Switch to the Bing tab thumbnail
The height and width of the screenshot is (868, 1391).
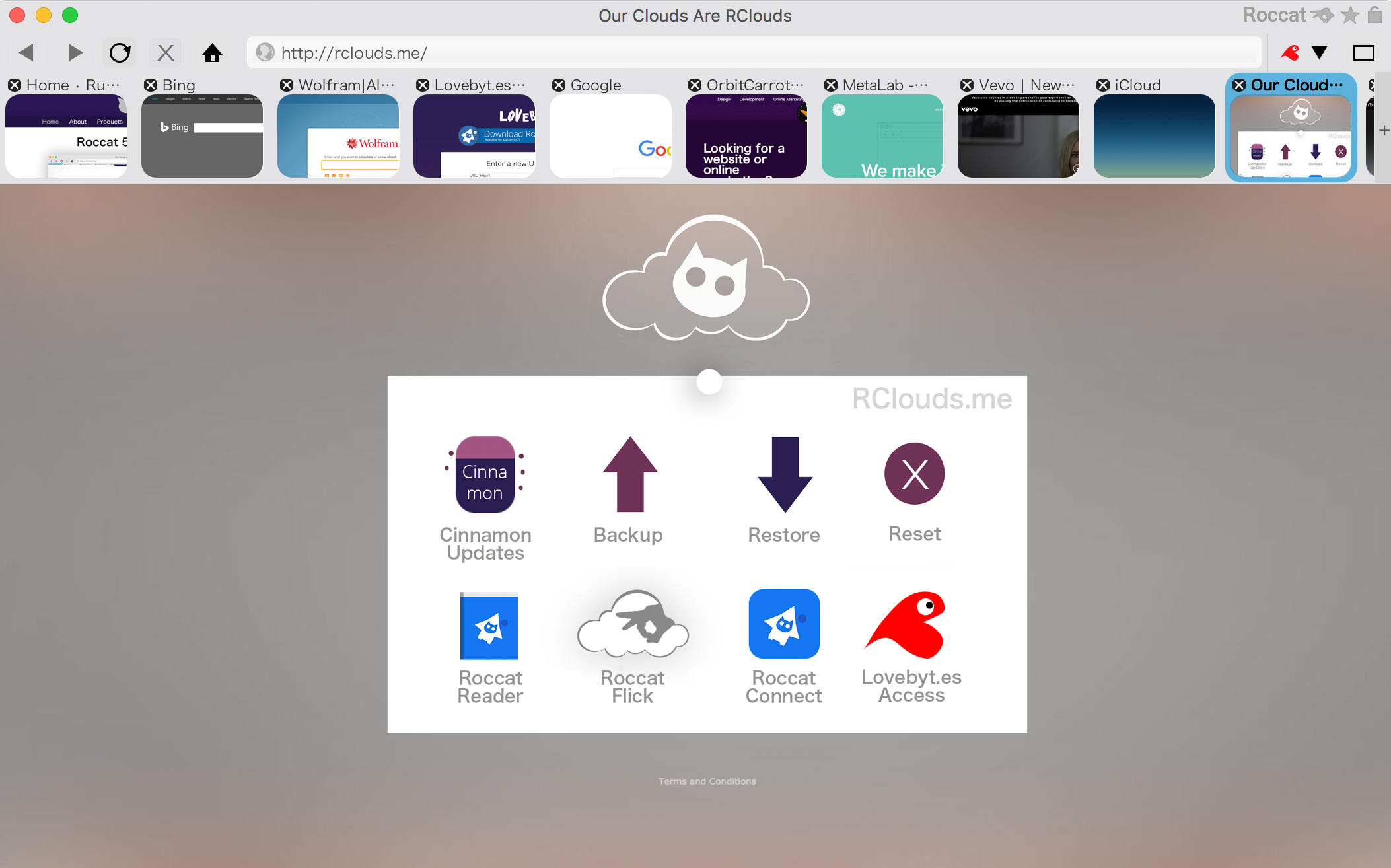click(x=202, y=136)
